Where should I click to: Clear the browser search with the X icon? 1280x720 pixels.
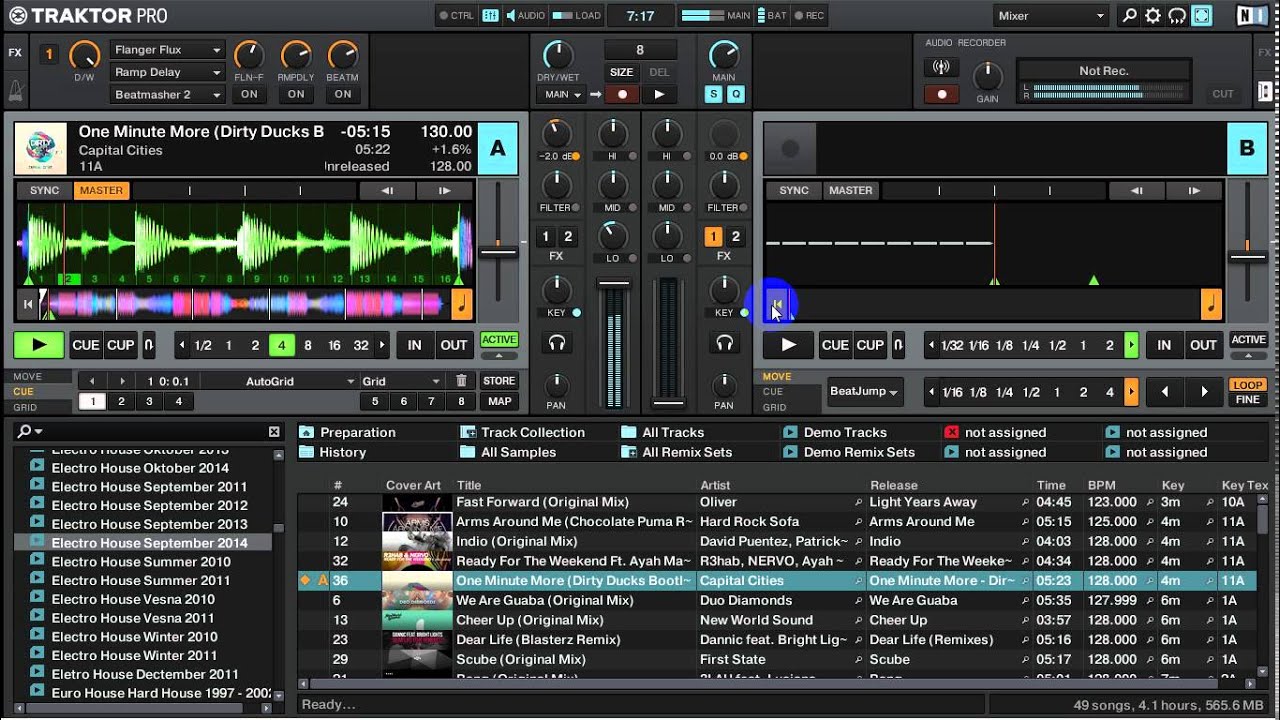pos(274,432)
